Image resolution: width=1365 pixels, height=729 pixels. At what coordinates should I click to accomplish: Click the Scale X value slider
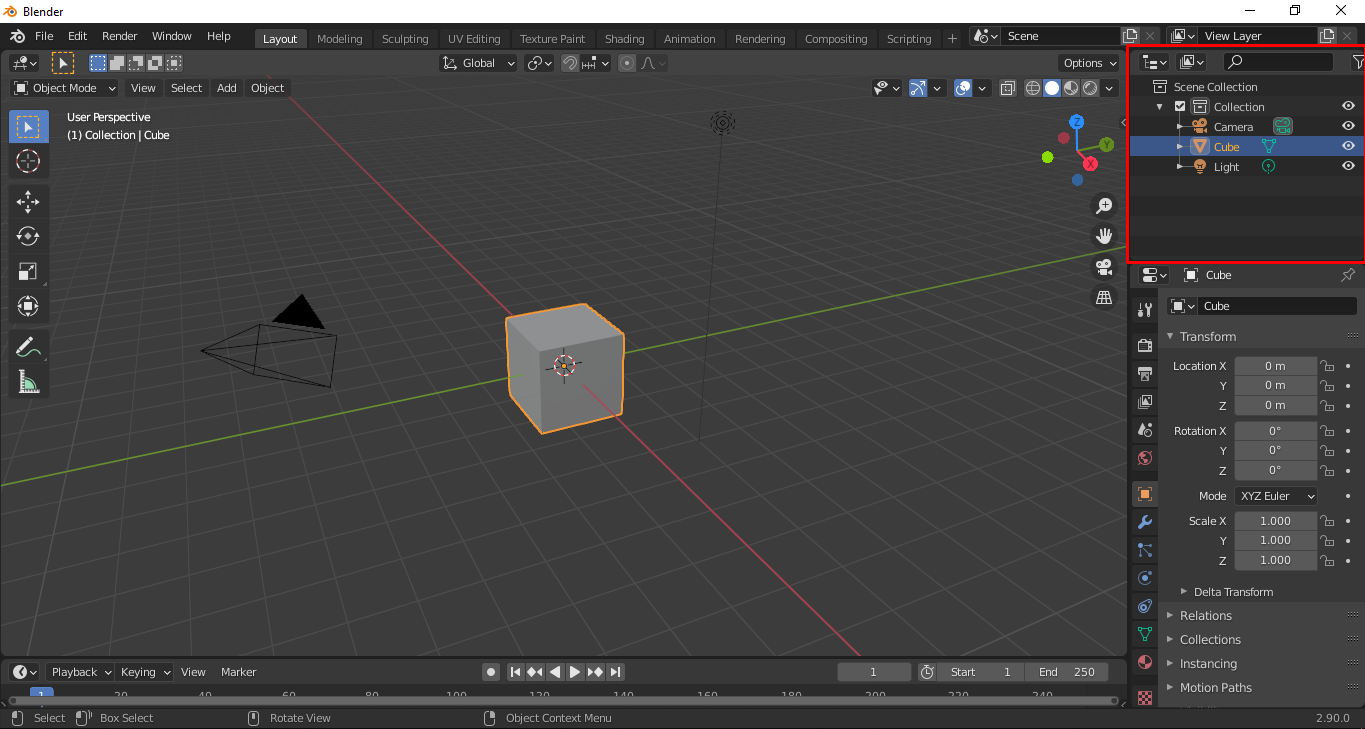pos(1275,520)
